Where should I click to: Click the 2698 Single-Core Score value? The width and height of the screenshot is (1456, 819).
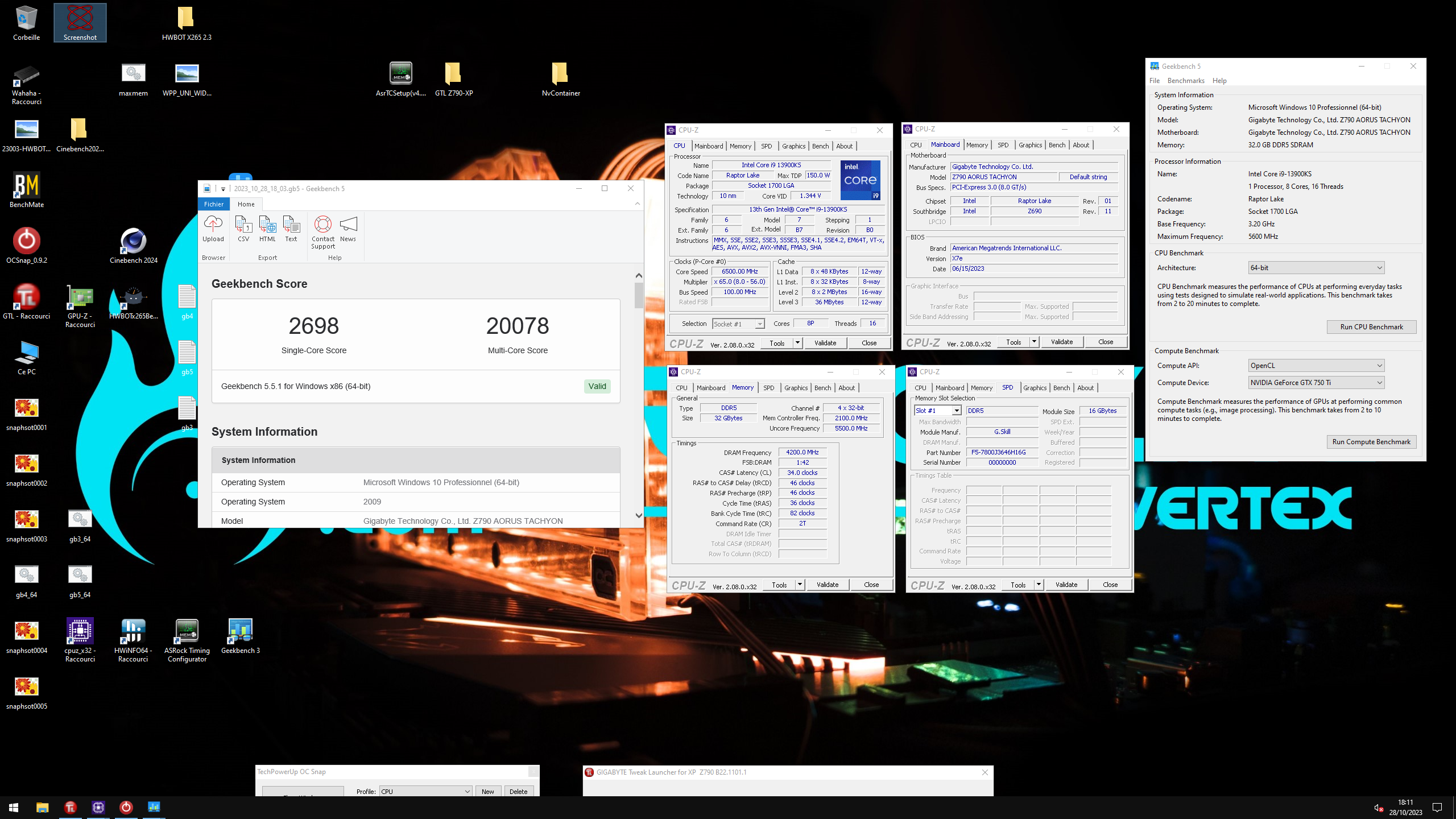click(x=314, y=326)
